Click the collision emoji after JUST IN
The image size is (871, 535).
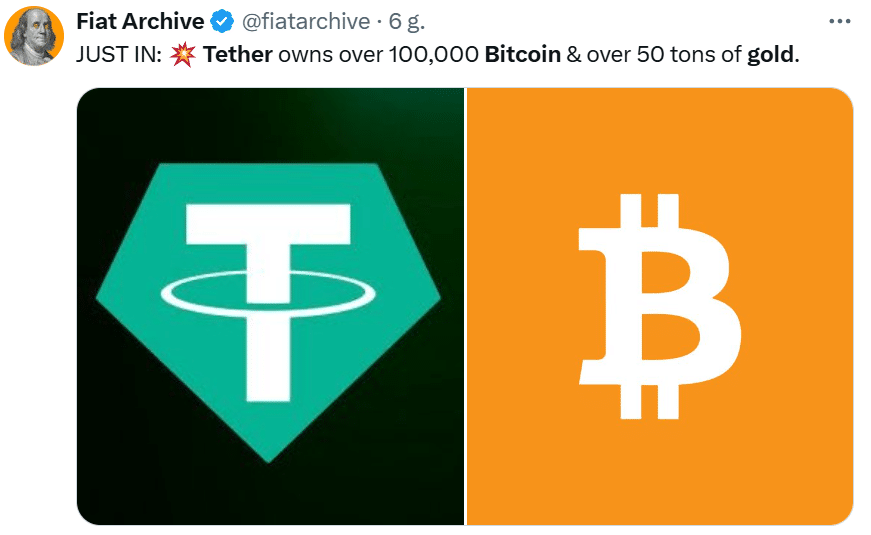click(x=182, y=54)
